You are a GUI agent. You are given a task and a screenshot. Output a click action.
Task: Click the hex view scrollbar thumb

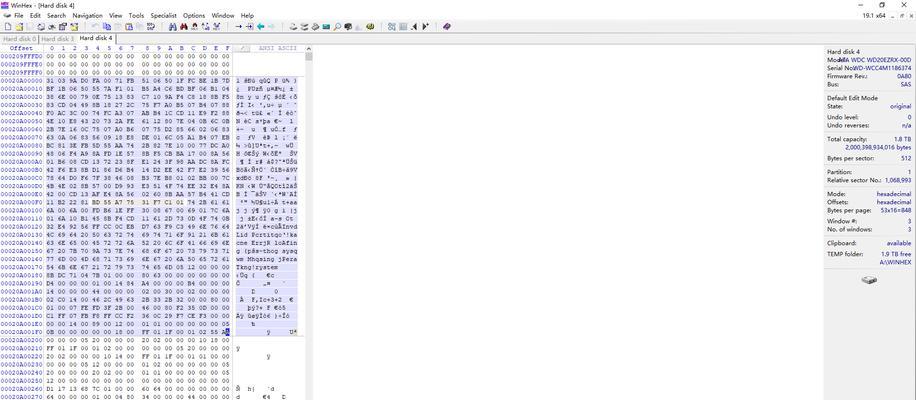pos(308,57)
